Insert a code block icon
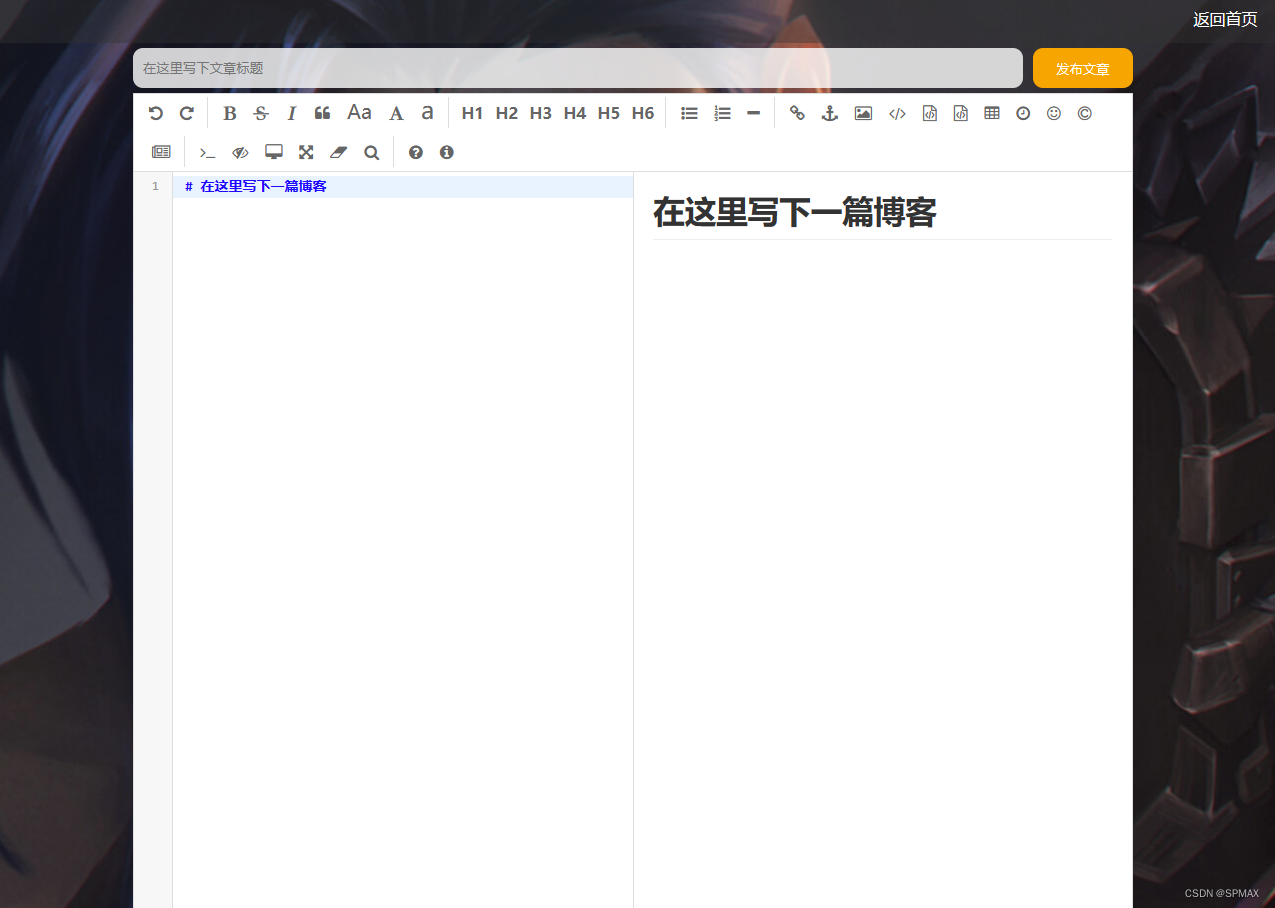Image resolution: width=1275 pixels, height=908 pixels. [961, 113]
